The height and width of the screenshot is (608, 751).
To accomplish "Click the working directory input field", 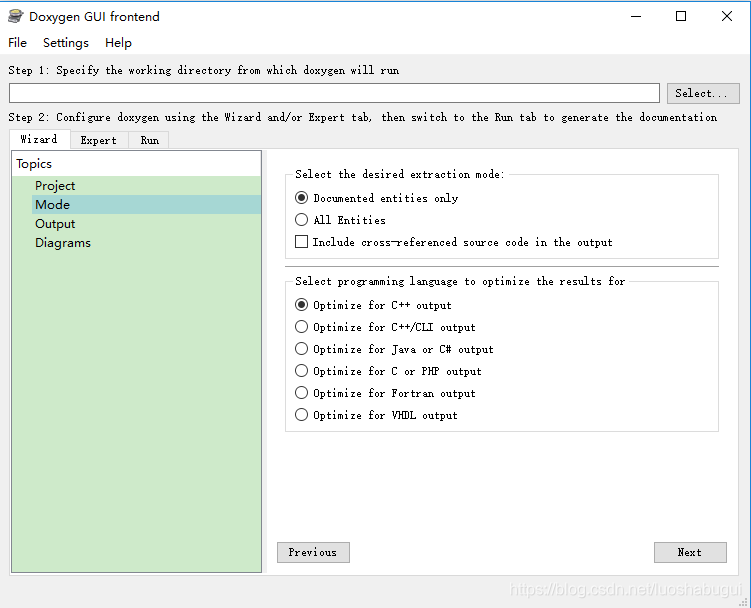I will point(334,93).
